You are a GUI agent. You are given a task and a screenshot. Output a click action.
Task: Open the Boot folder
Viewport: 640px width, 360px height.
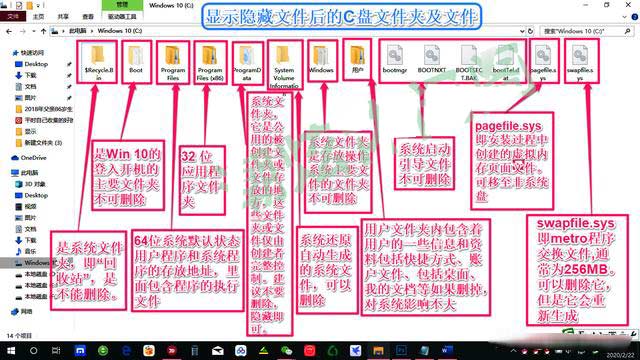[136, 60]
